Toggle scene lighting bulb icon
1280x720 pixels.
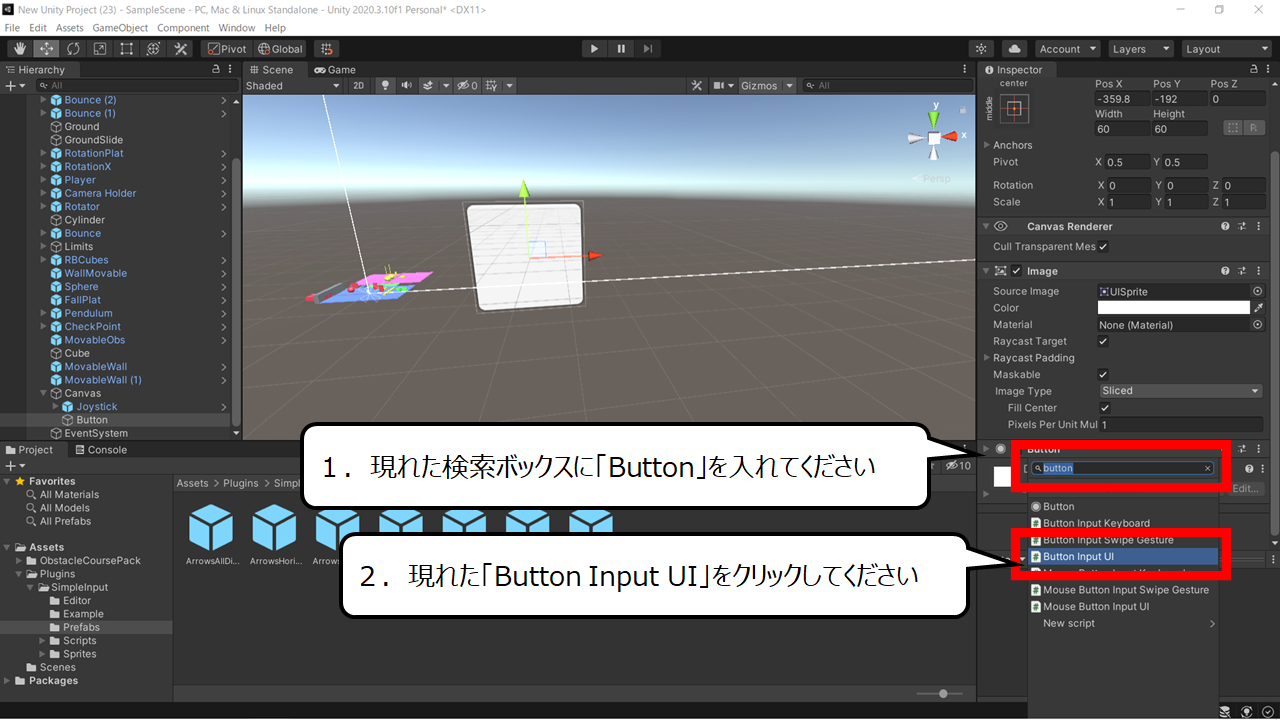pos(386,86)
